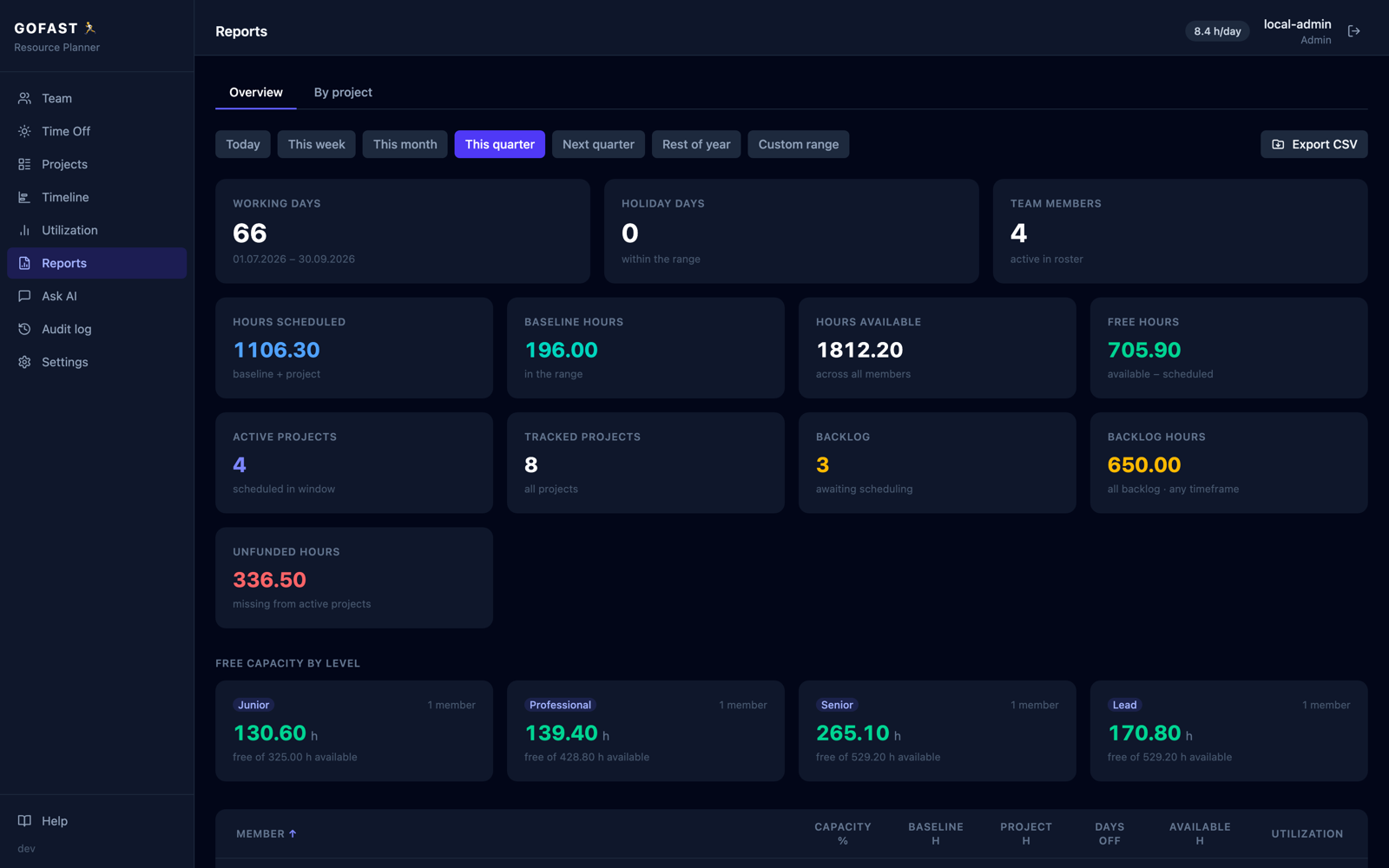The width and height of the screenshot is (1389, 868).
Task: Open the Help section
Action: click(x=96, y=820)
